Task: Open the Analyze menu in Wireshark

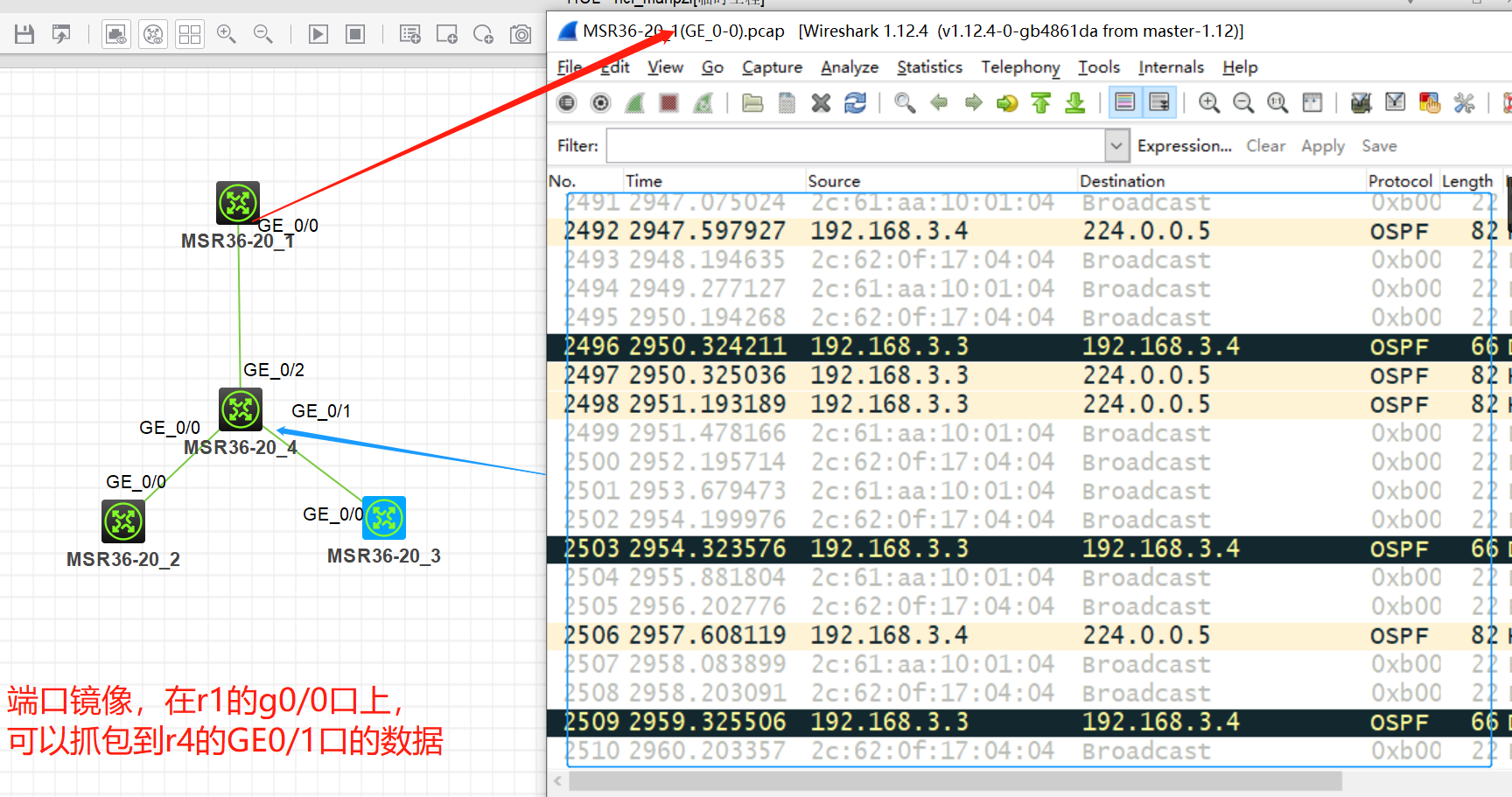Action: click(x=850, y=67)
